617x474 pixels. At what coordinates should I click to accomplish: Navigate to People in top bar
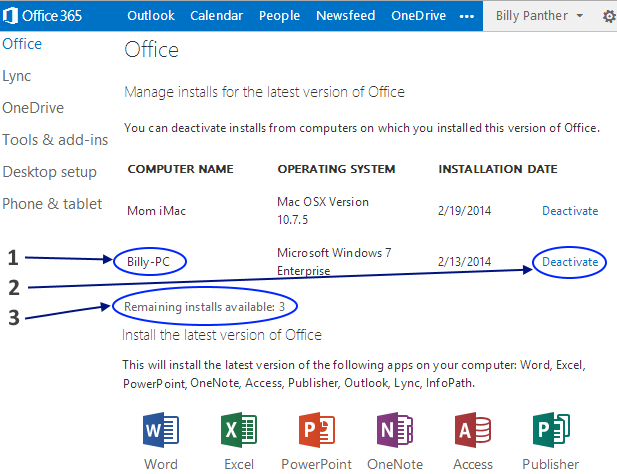[279, 16]
